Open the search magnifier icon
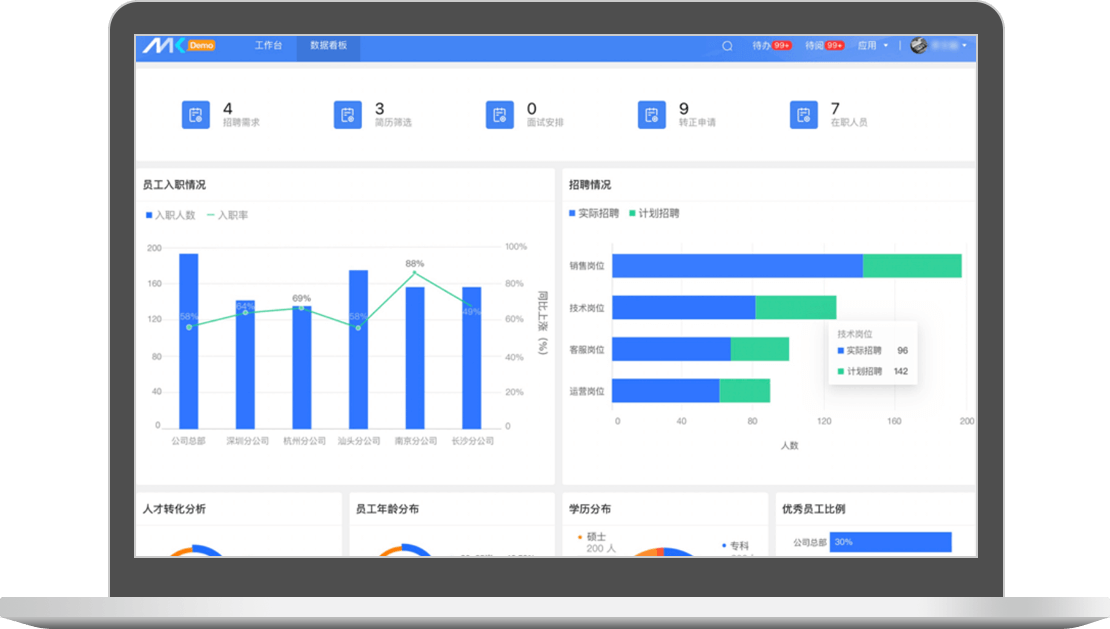The image size is (1110, 629). click(727, 46)
